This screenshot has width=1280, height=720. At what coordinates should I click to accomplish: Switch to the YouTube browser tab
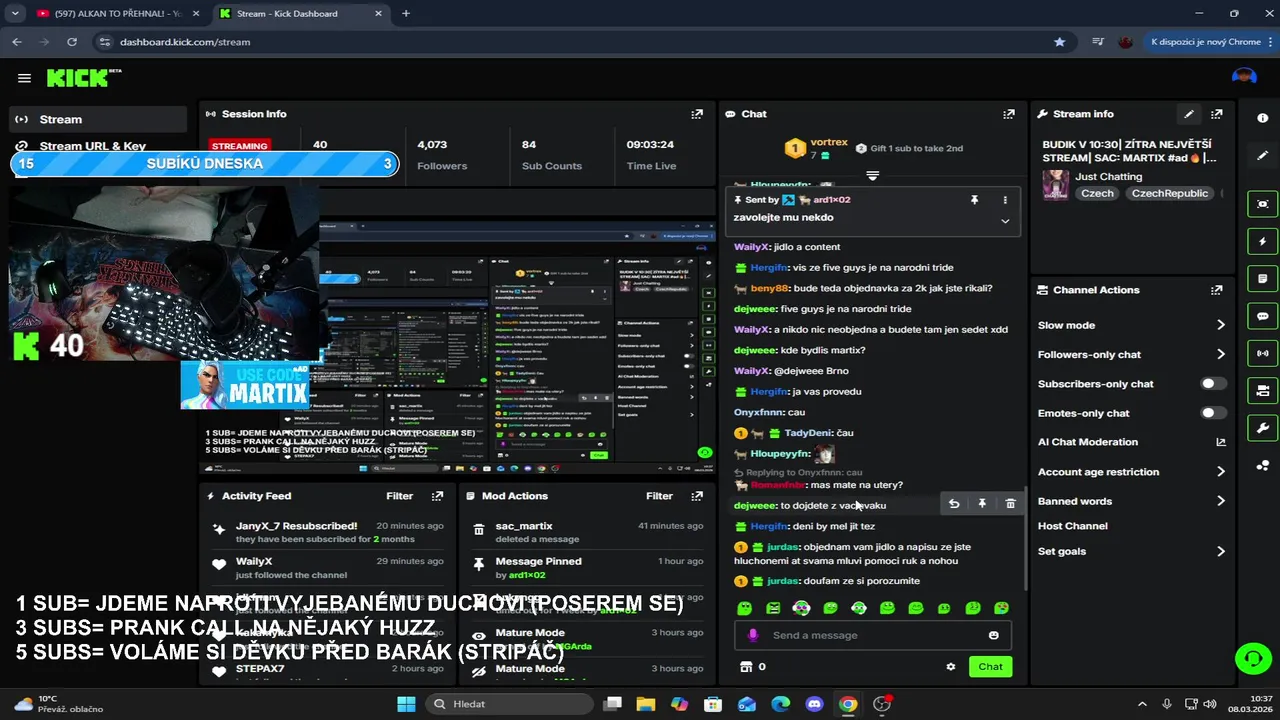coord(117,14)
